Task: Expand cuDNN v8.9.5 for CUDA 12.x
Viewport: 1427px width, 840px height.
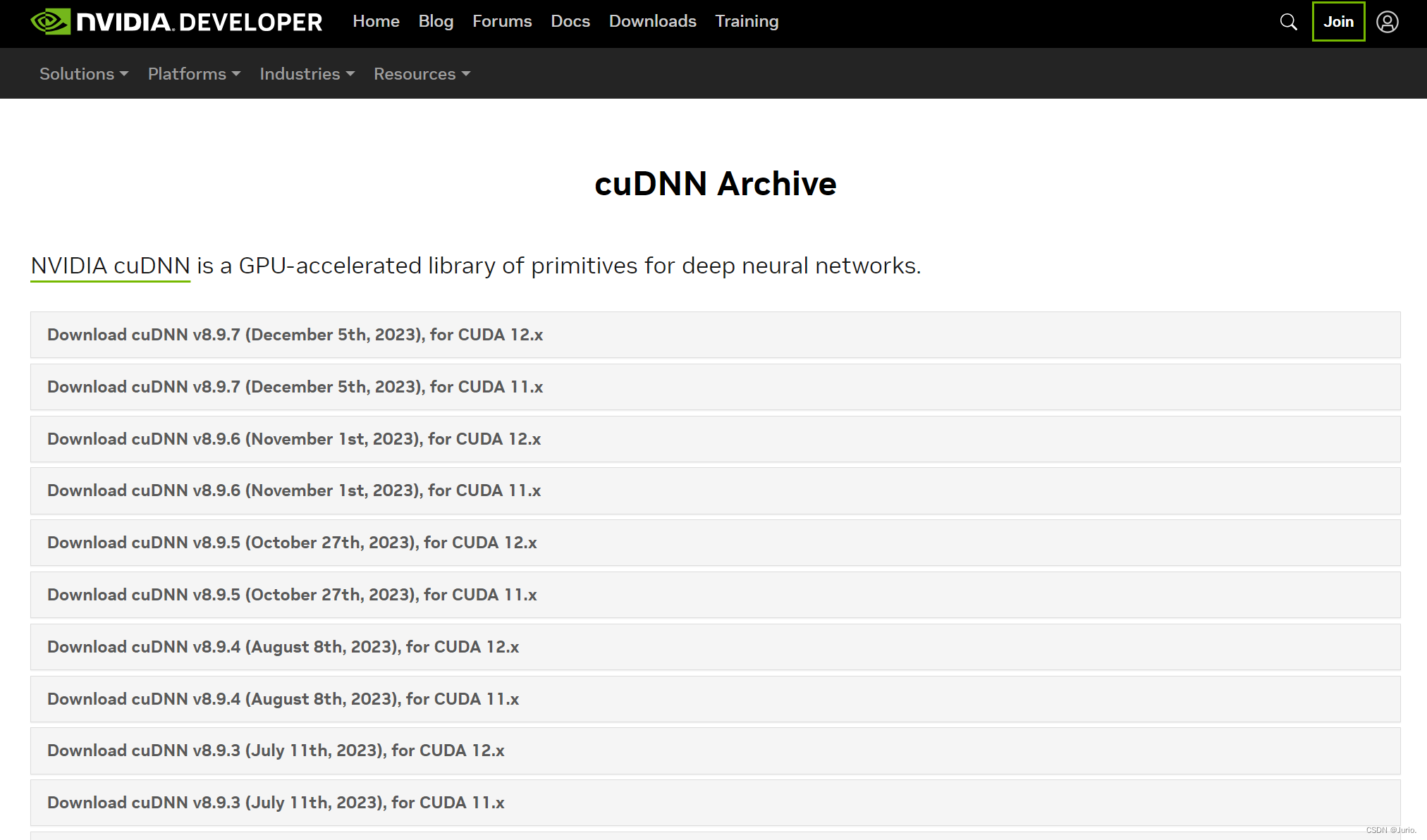Action: pyautogui.click(x=715, y=543)
